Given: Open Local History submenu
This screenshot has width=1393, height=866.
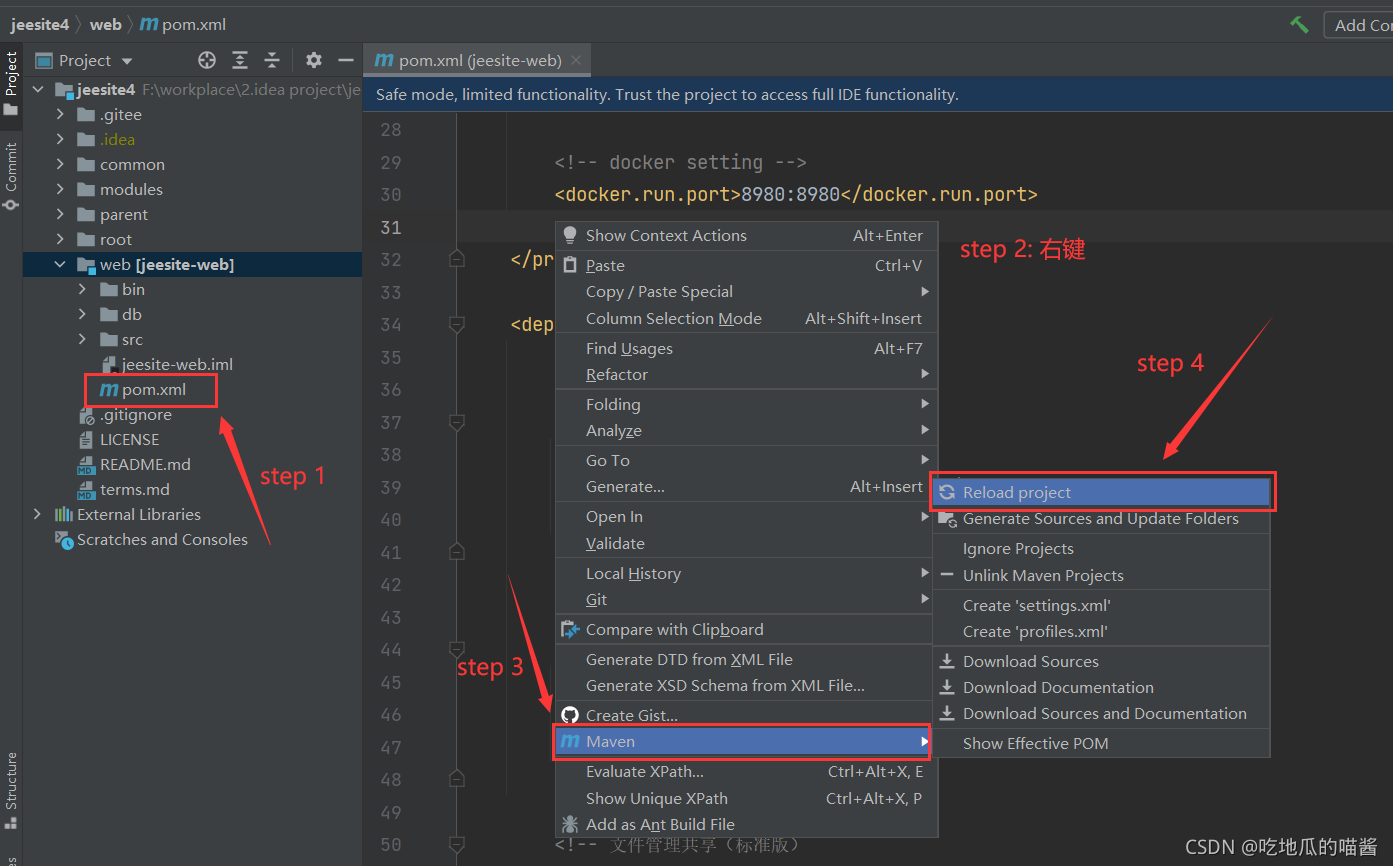Looking at the screenshot, I should 746,573.
